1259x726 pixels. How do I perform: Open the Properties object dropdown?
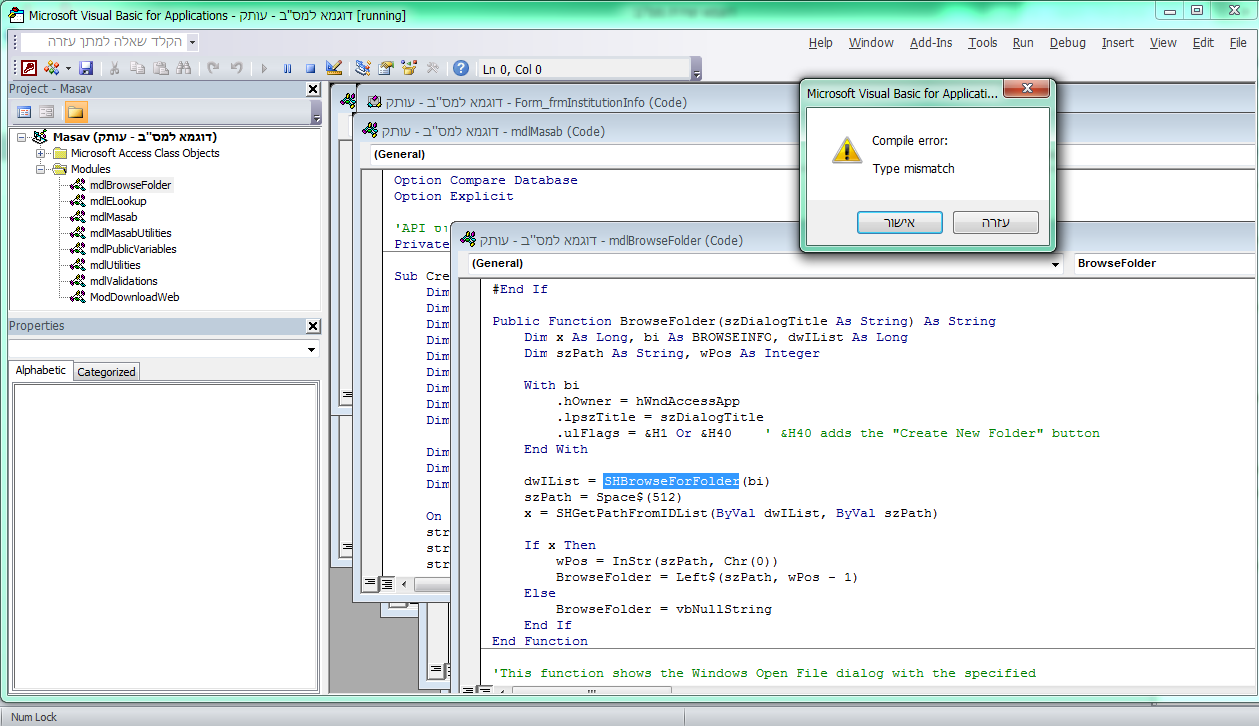pos(311,350)
